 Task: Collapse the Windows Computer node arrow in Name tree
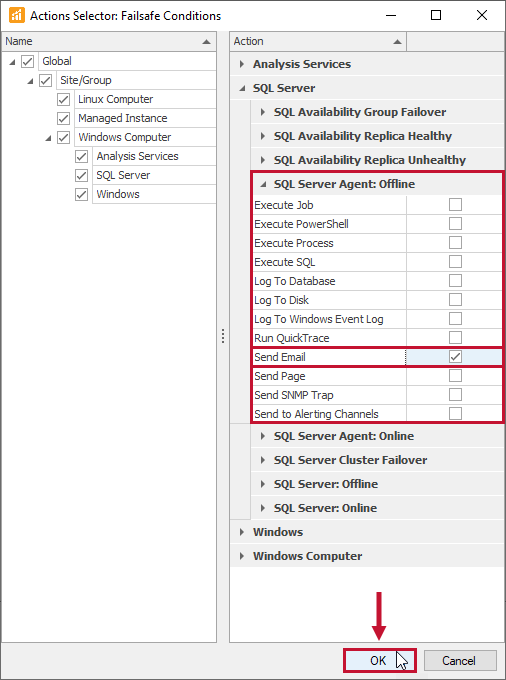pyautogui.click(x=49, y=138)
